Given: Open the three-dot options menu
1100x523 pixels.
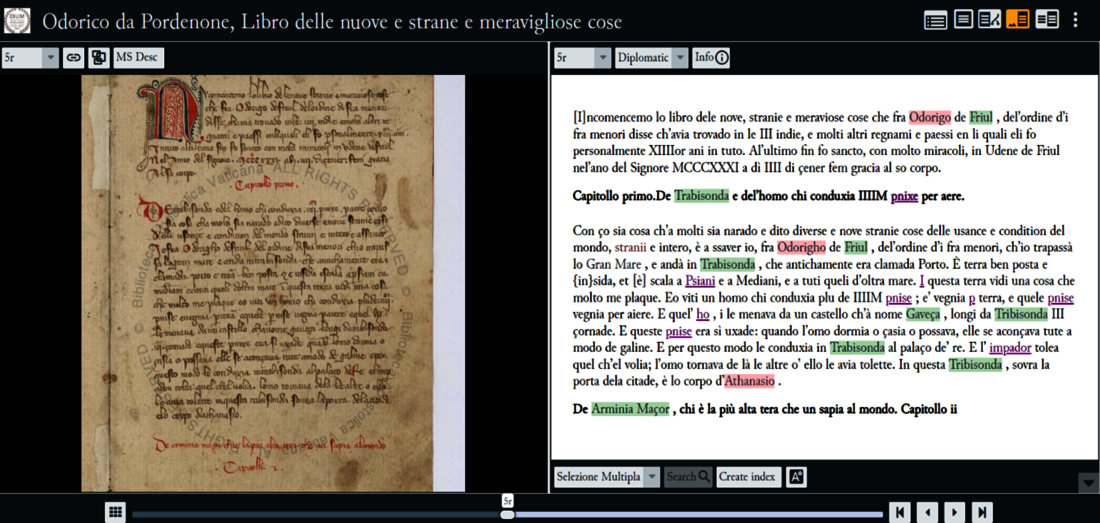Looking at the screenshot, I should click(x=1076, y=20).
